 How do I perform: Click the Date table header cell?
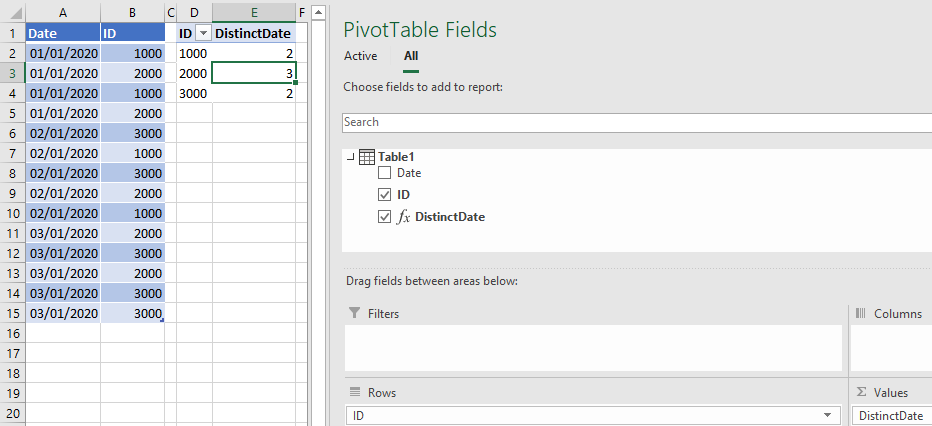(63, 33)
